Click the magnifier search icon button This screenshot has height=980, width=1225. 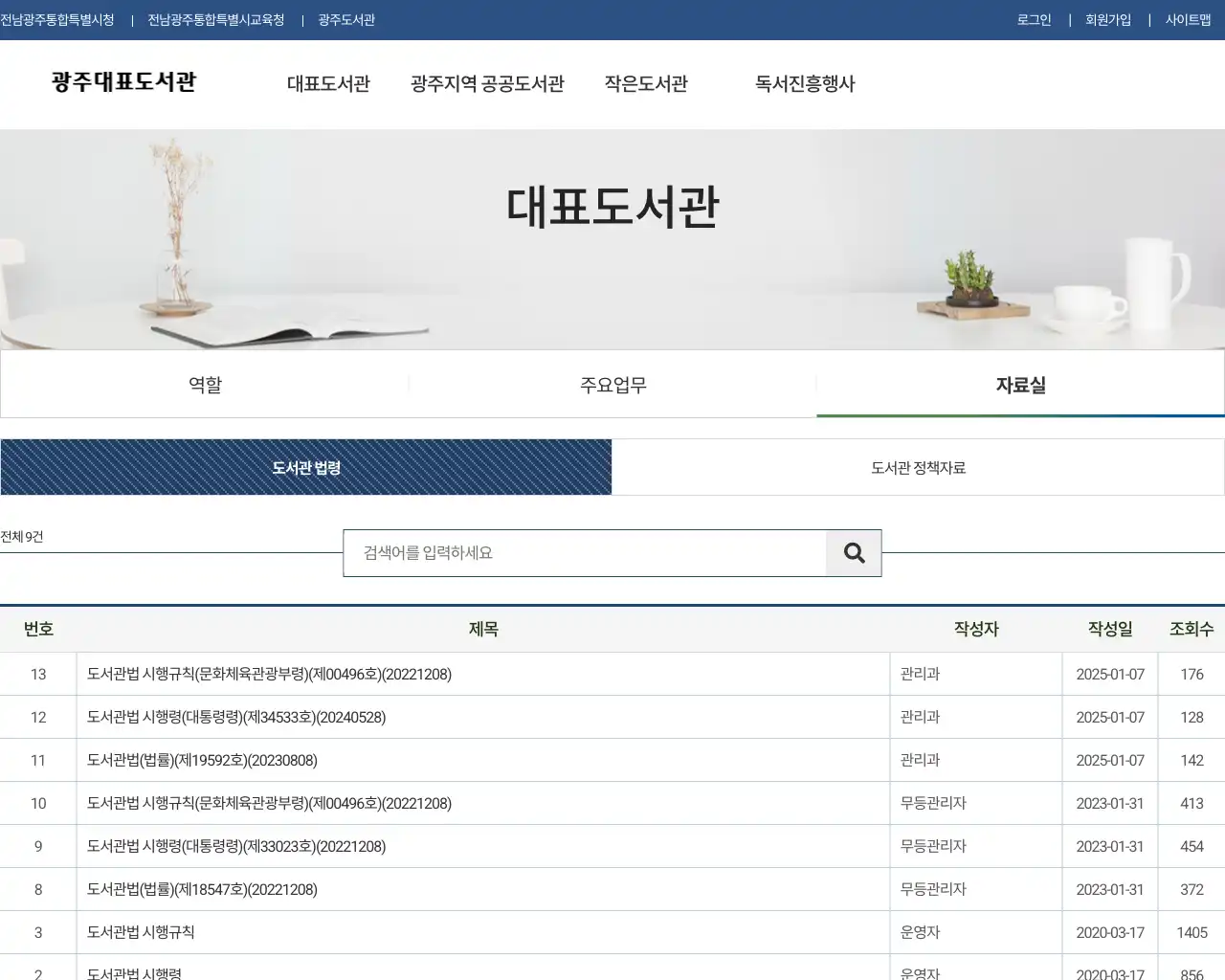coord(854,553)
